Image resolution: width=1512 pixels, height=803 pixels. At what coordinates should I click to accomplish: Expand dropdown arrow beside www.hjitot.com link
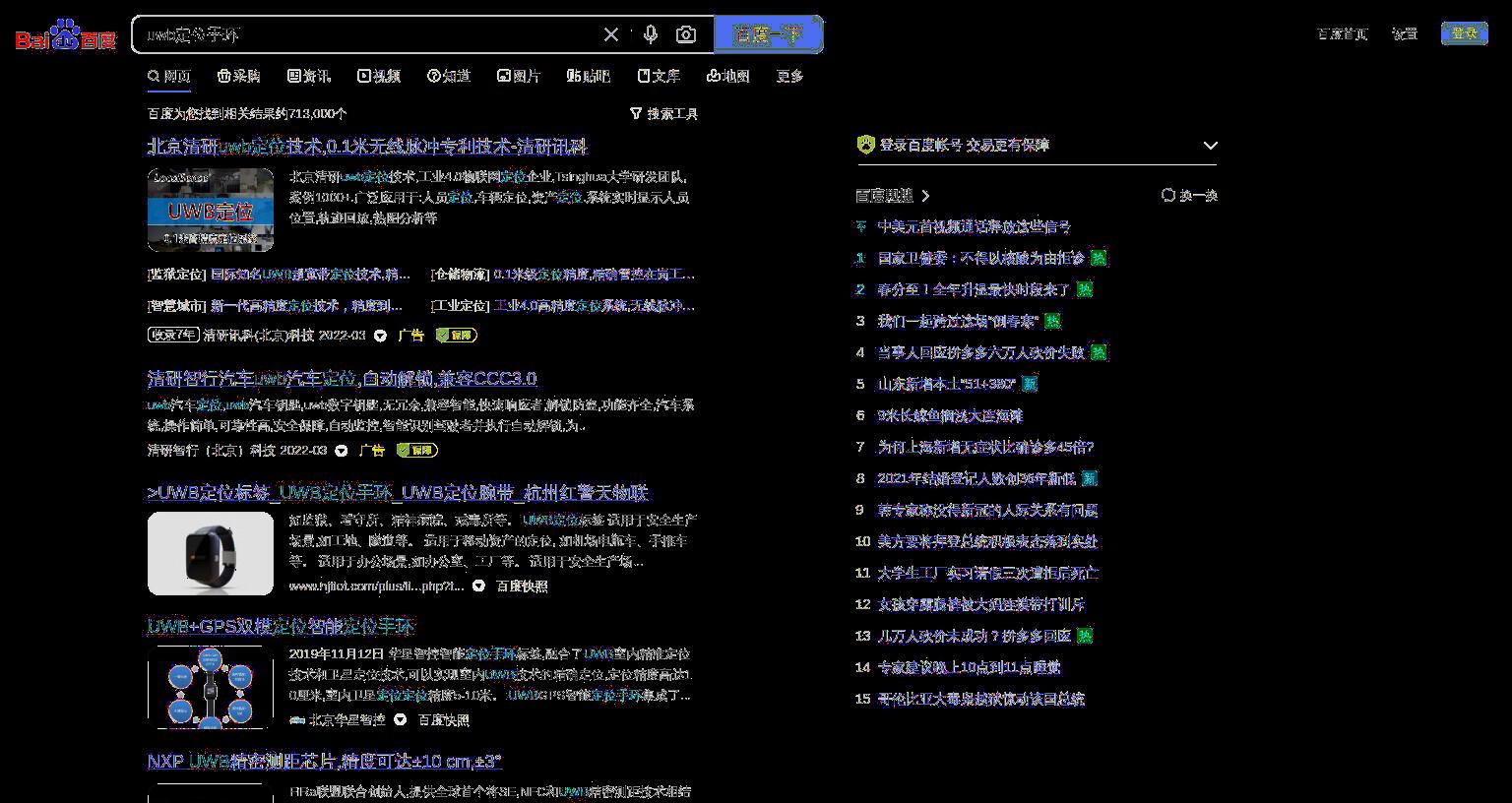coord(478,586)
